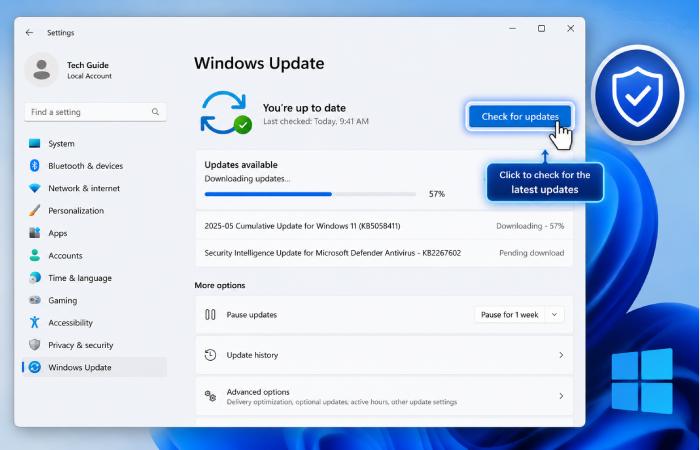Click the download progress bar

tap(310, 194)
